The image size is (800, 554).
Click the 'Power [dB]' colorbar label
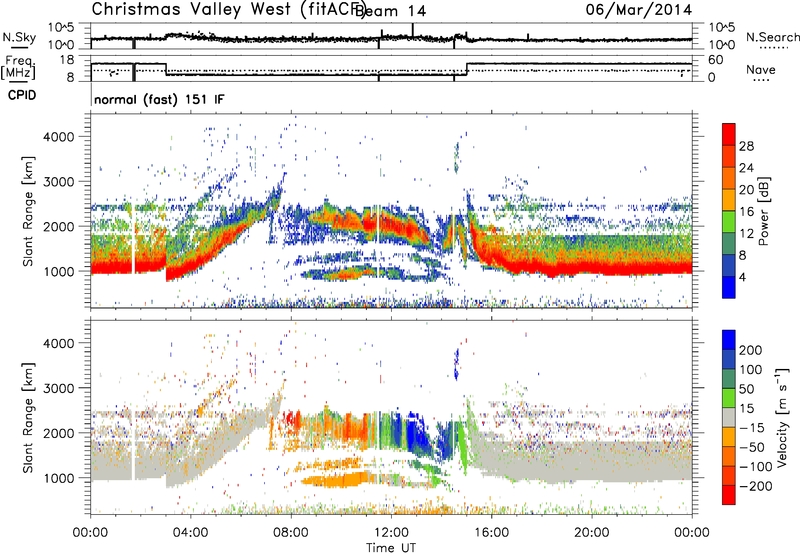click(x=763, y=211)
